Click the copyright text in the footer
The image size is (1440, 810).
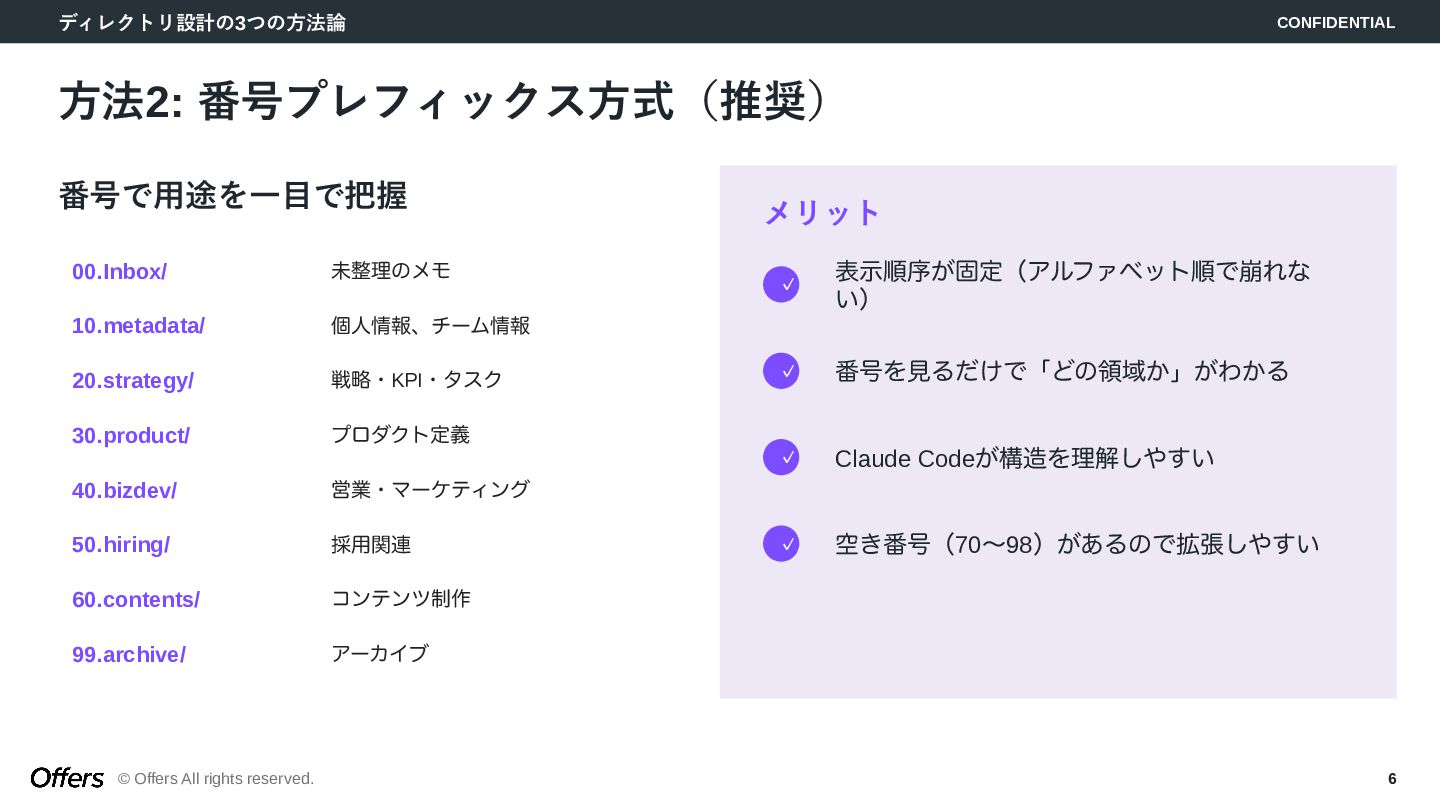coord(216,779)
